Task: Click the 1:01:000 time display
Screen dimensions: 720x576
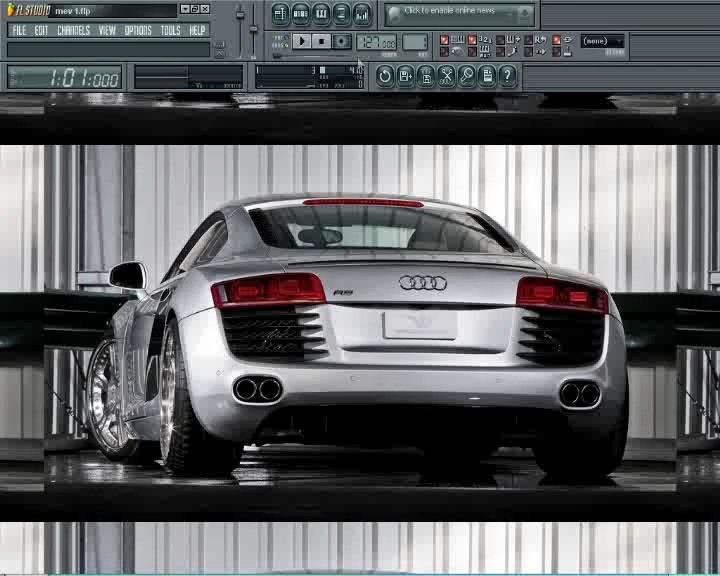Action: click(64, 77)
